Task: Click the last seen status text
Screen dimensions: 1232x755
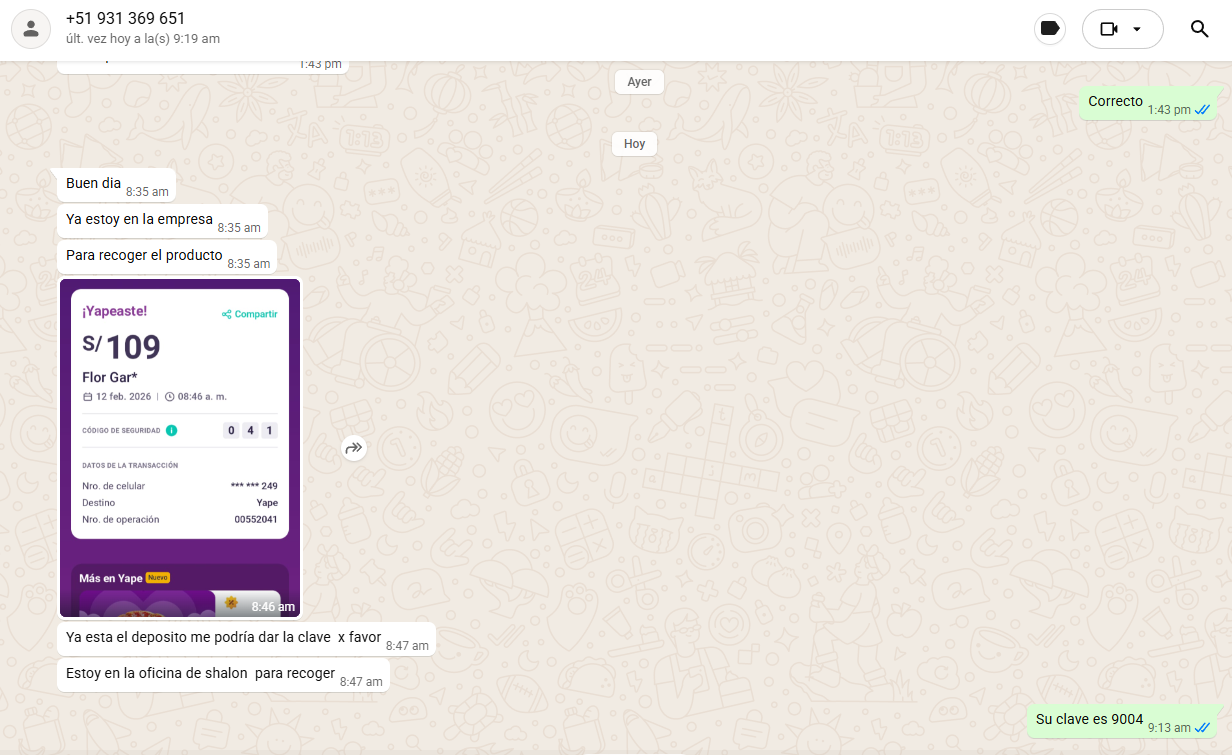Action: (142, 39)
